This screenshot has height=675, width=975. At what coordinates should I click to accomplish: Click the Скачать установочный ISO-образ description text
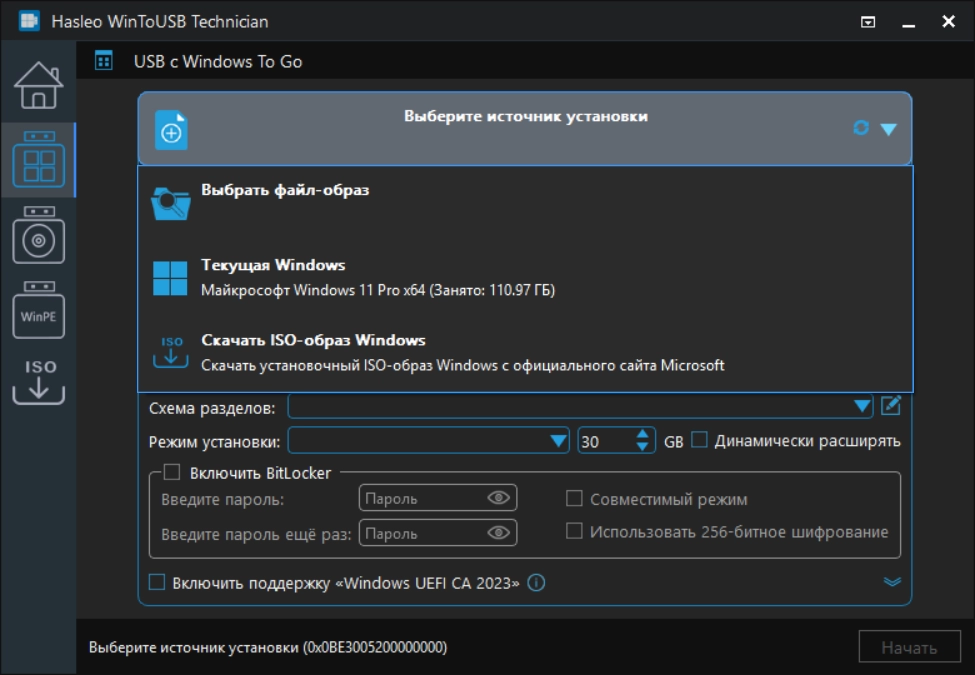pos(463,365)
